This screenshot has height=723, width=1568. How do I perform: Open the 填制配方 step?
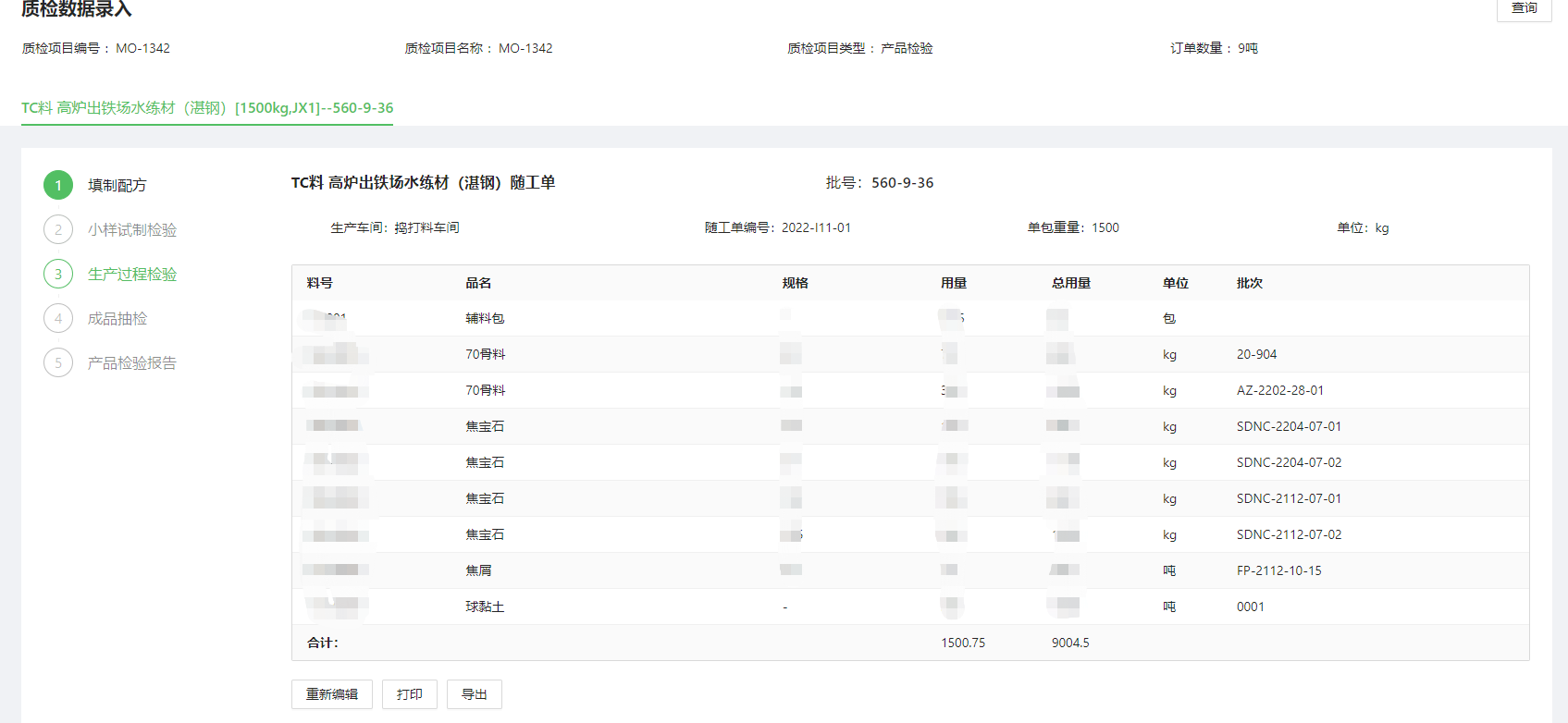pos(117,185)
